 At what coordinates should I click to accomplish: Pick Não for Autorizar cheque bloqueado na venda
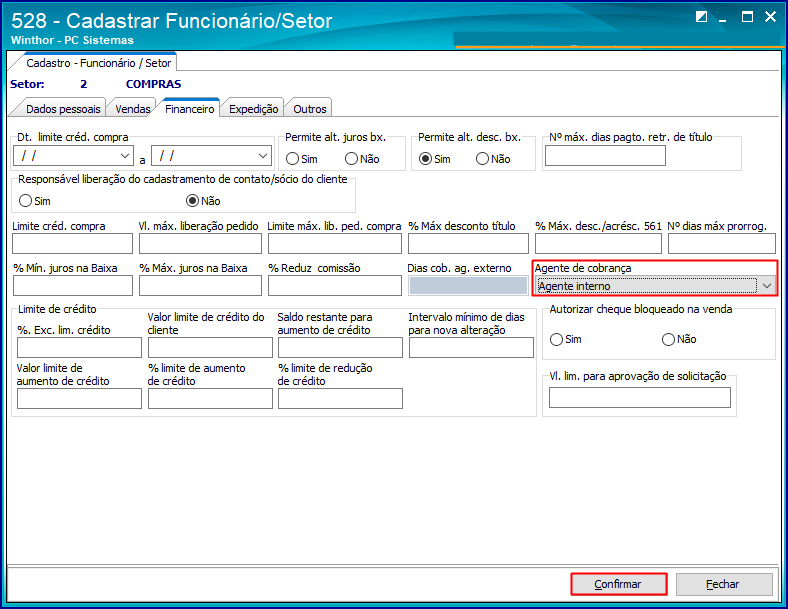679,339
